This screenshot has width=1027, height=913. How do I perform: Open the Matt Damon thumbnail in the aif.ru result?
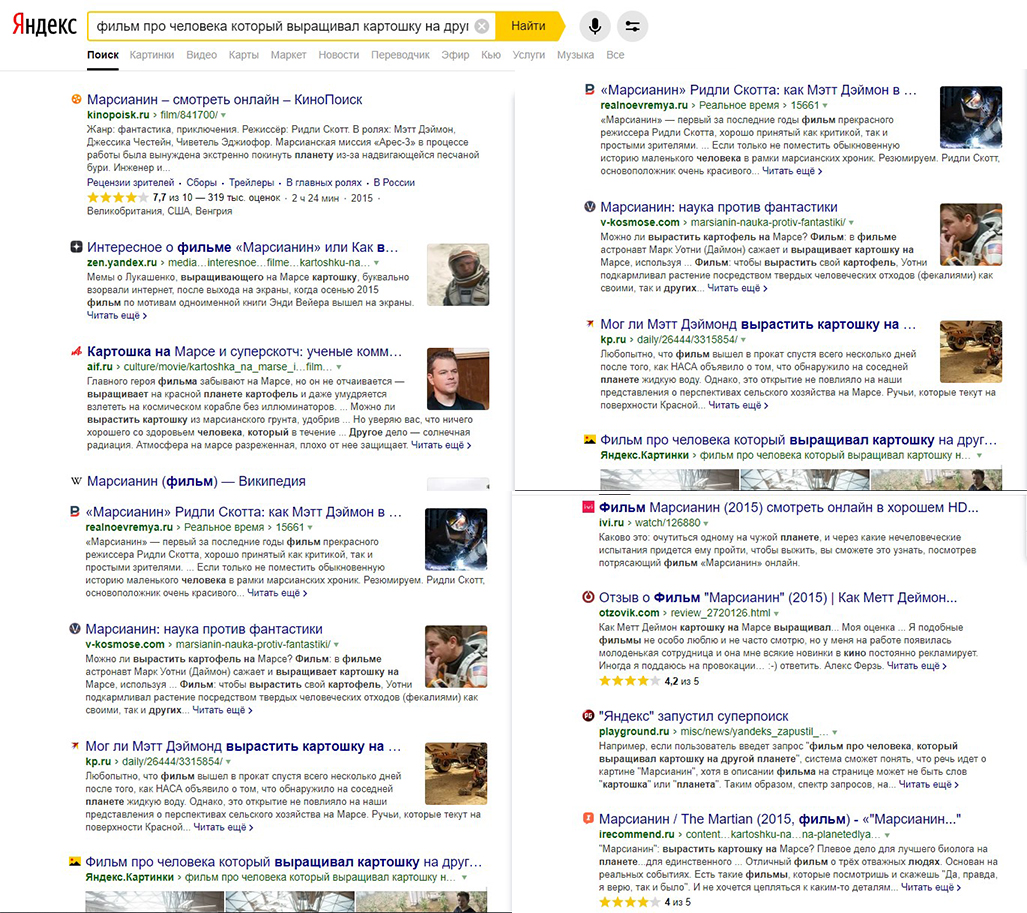click(458, 379)
